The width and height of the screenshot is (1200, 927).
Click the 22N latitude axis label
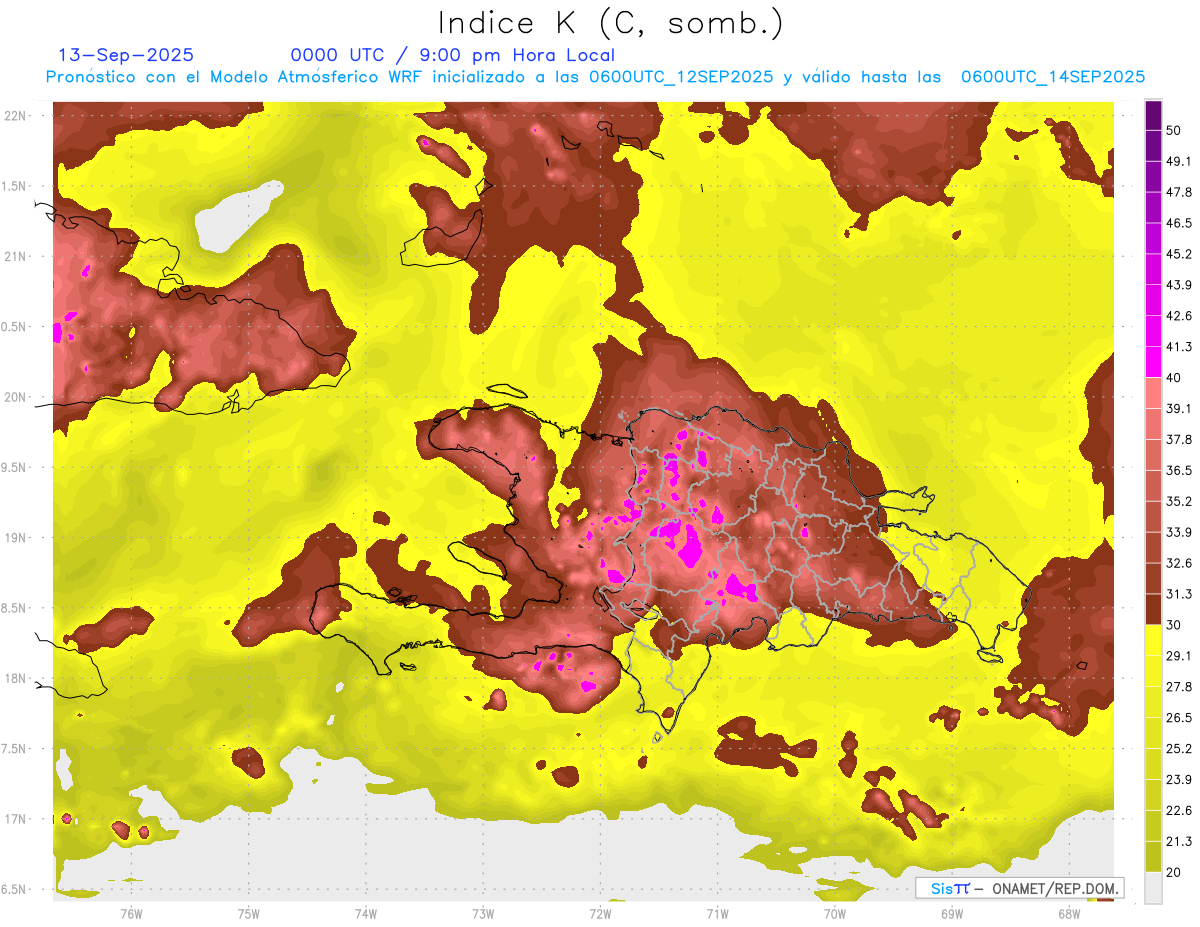(x=16, y=116)
